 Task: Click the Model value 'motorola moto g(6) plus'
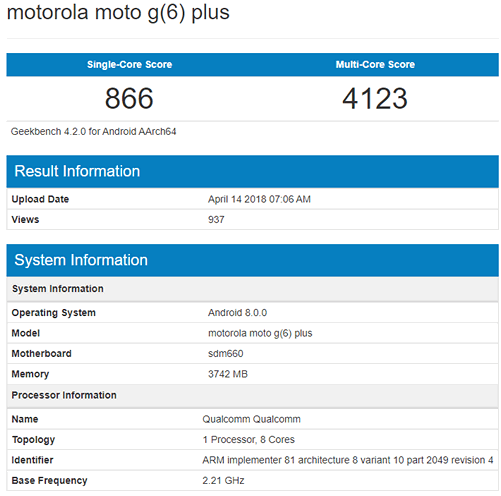point(260,333)
